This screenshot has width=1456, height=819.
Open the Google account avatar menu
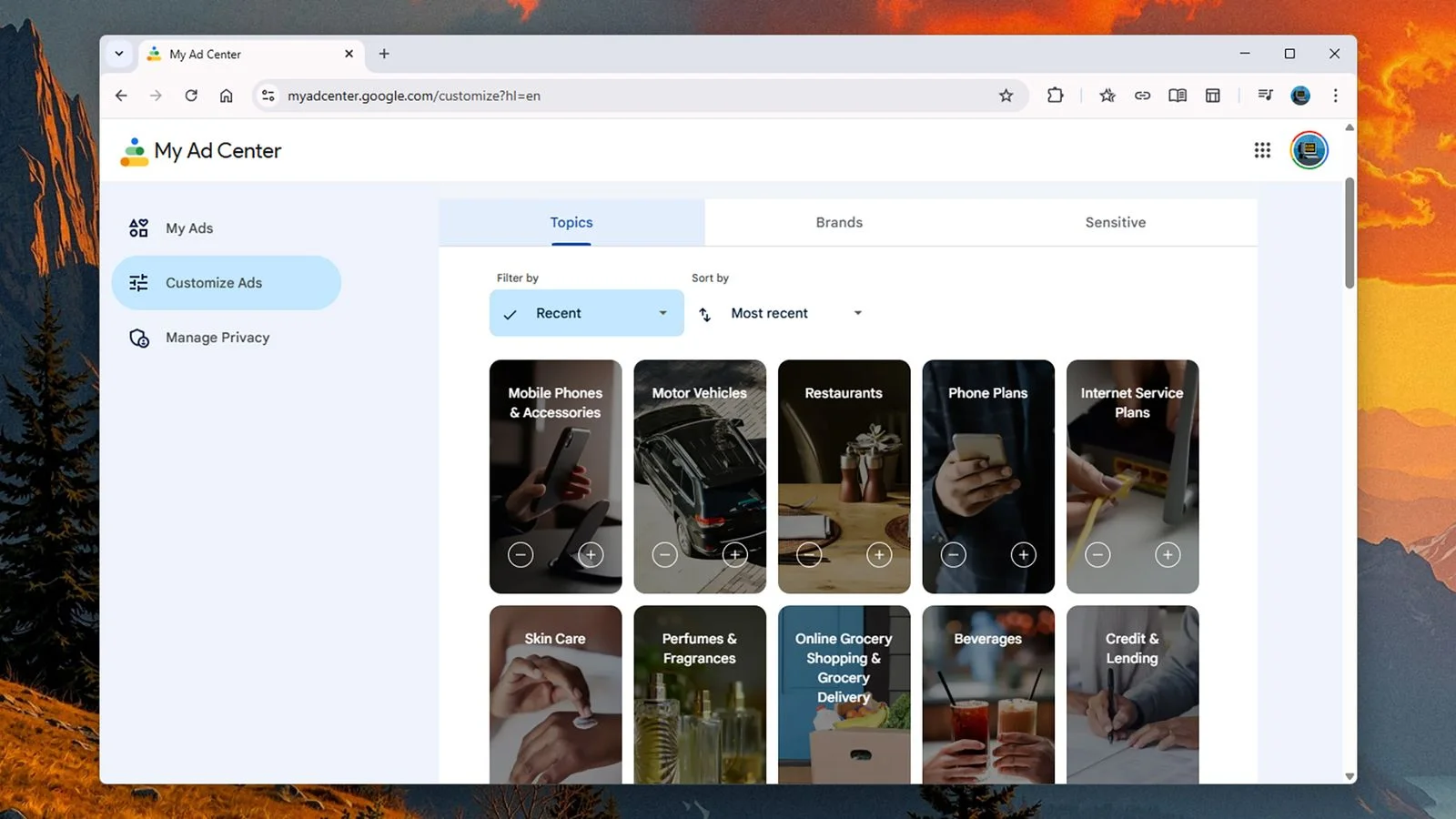(1309, 150)
